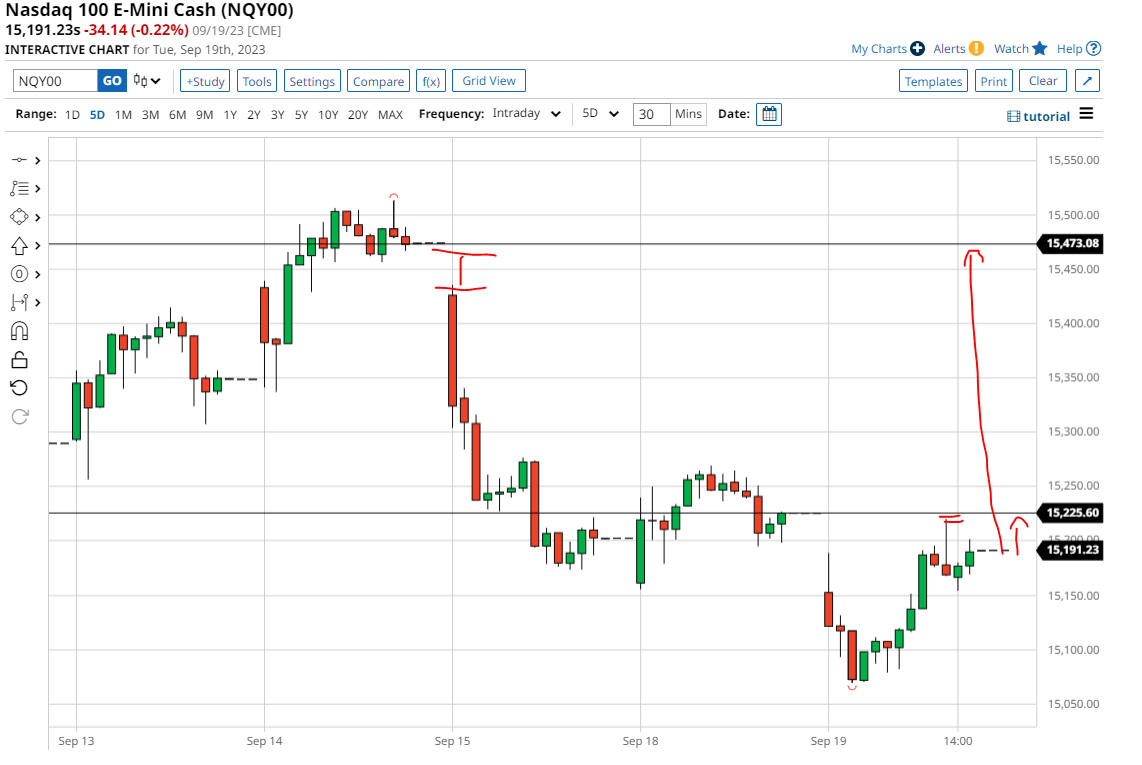Click the f(x) expressions button

(431, 81)
